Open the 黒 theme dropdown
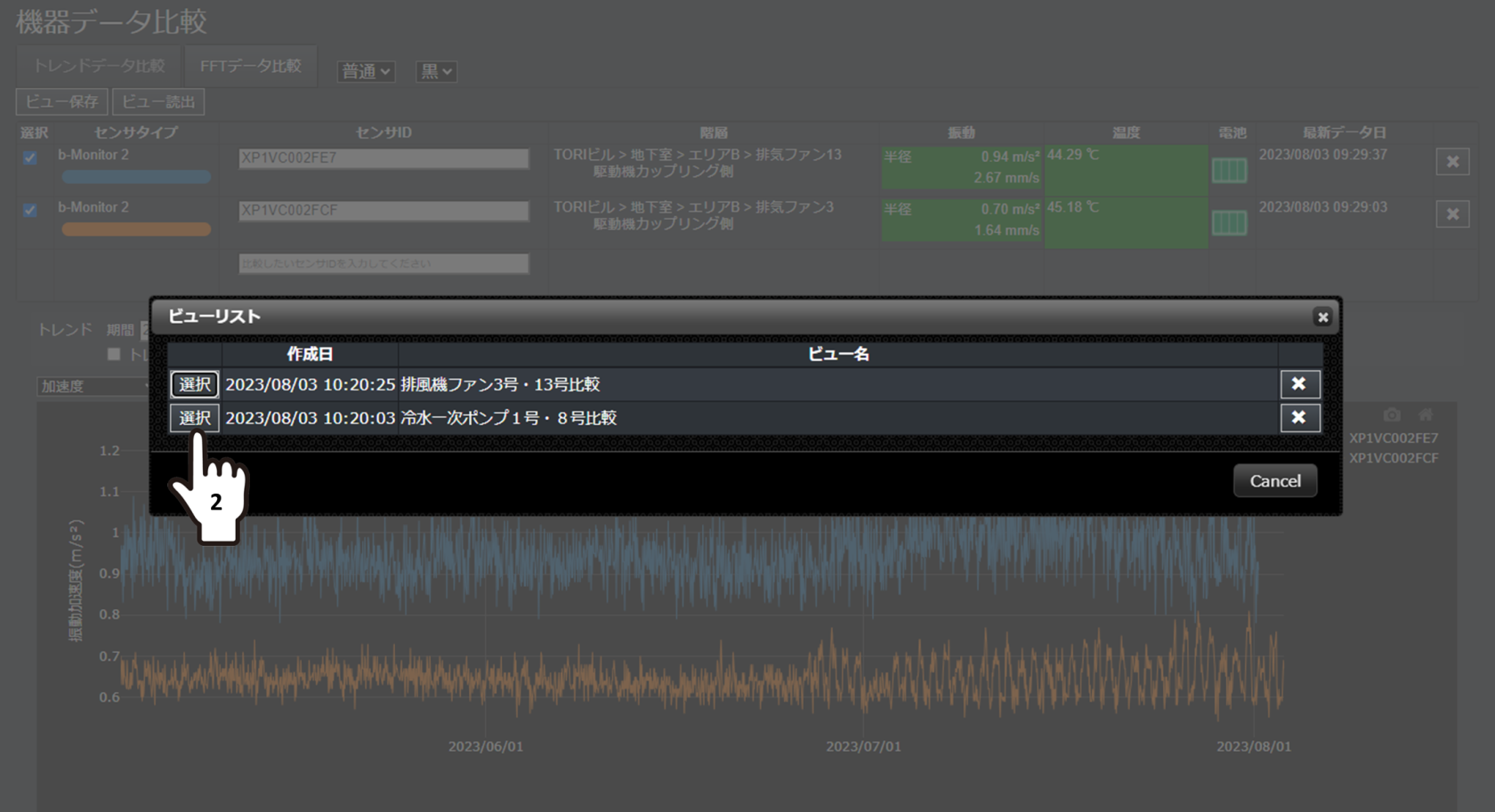The height and width of the screenshot is (812, 1495). coord(436,71)
